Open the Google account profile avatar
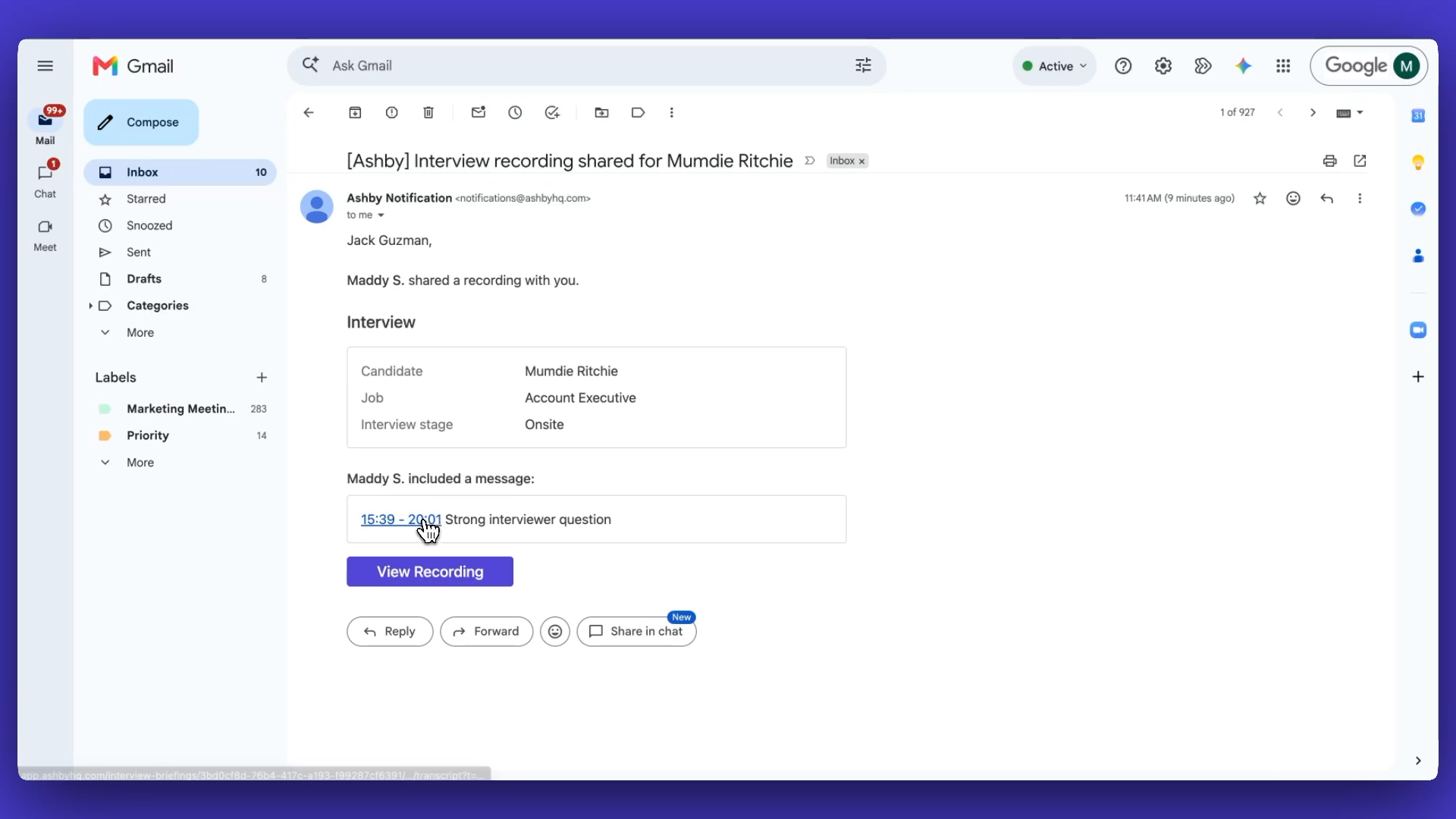 (x=1407, y=66)
